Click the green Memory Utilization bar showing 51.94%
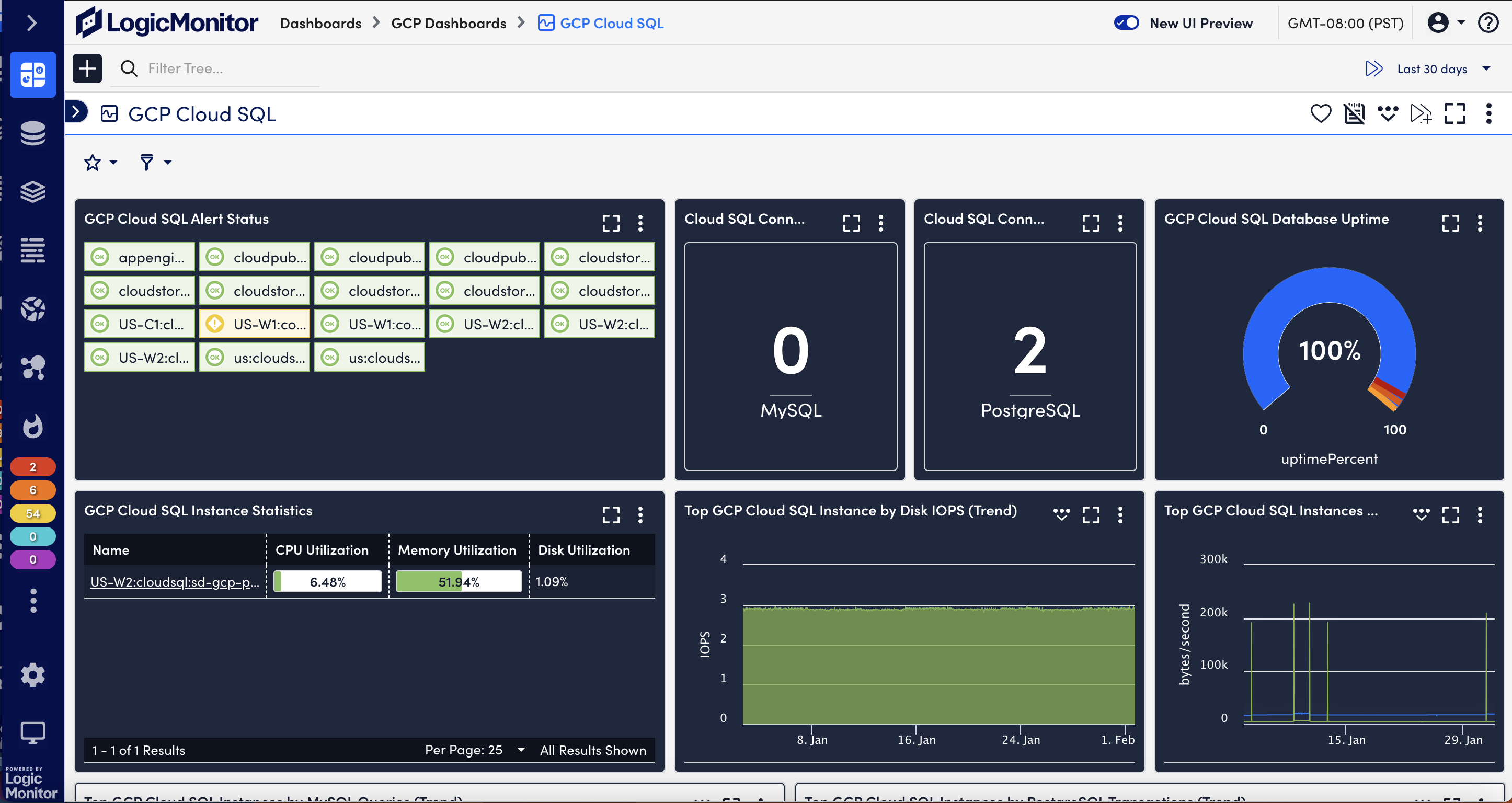1512x803 pixels. coord(459,581)
